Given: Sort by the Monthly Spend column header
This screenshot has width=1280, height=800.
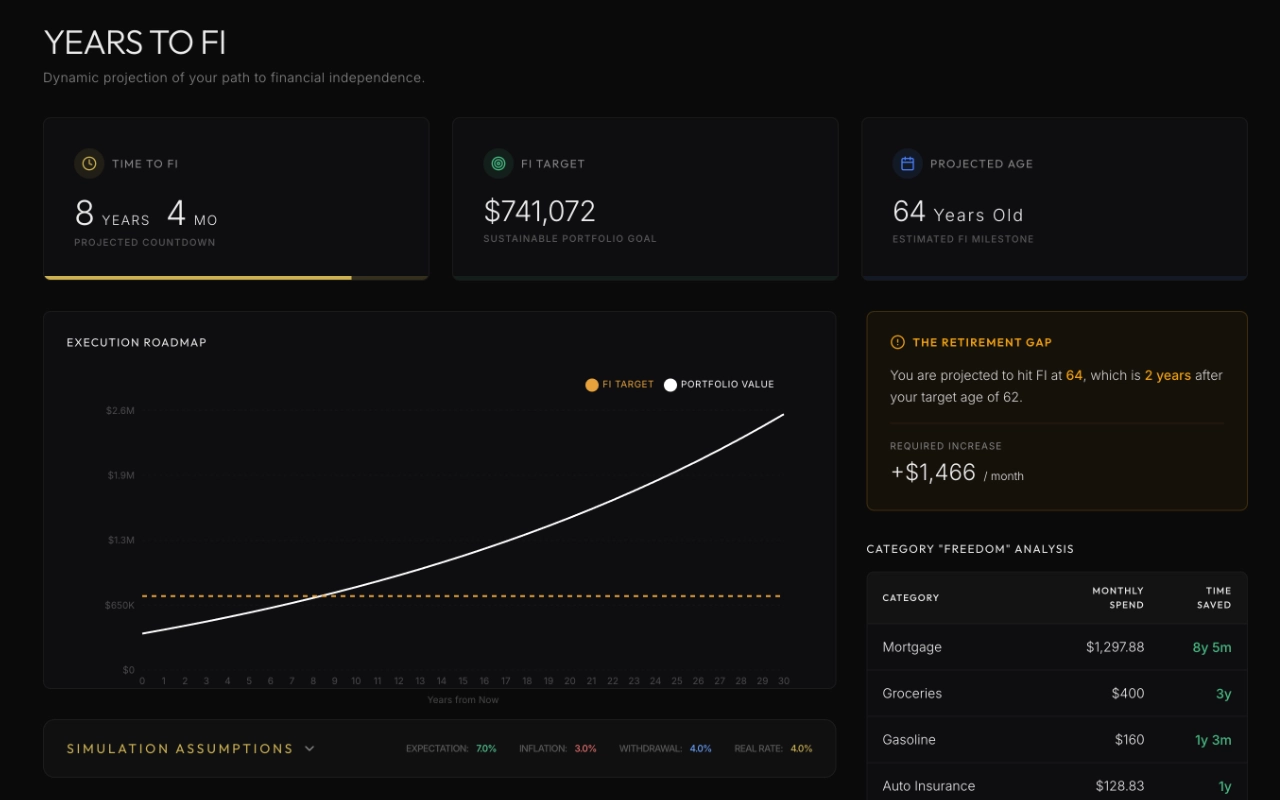Looking at the screenshot, I should click(x=1117, y=598).
